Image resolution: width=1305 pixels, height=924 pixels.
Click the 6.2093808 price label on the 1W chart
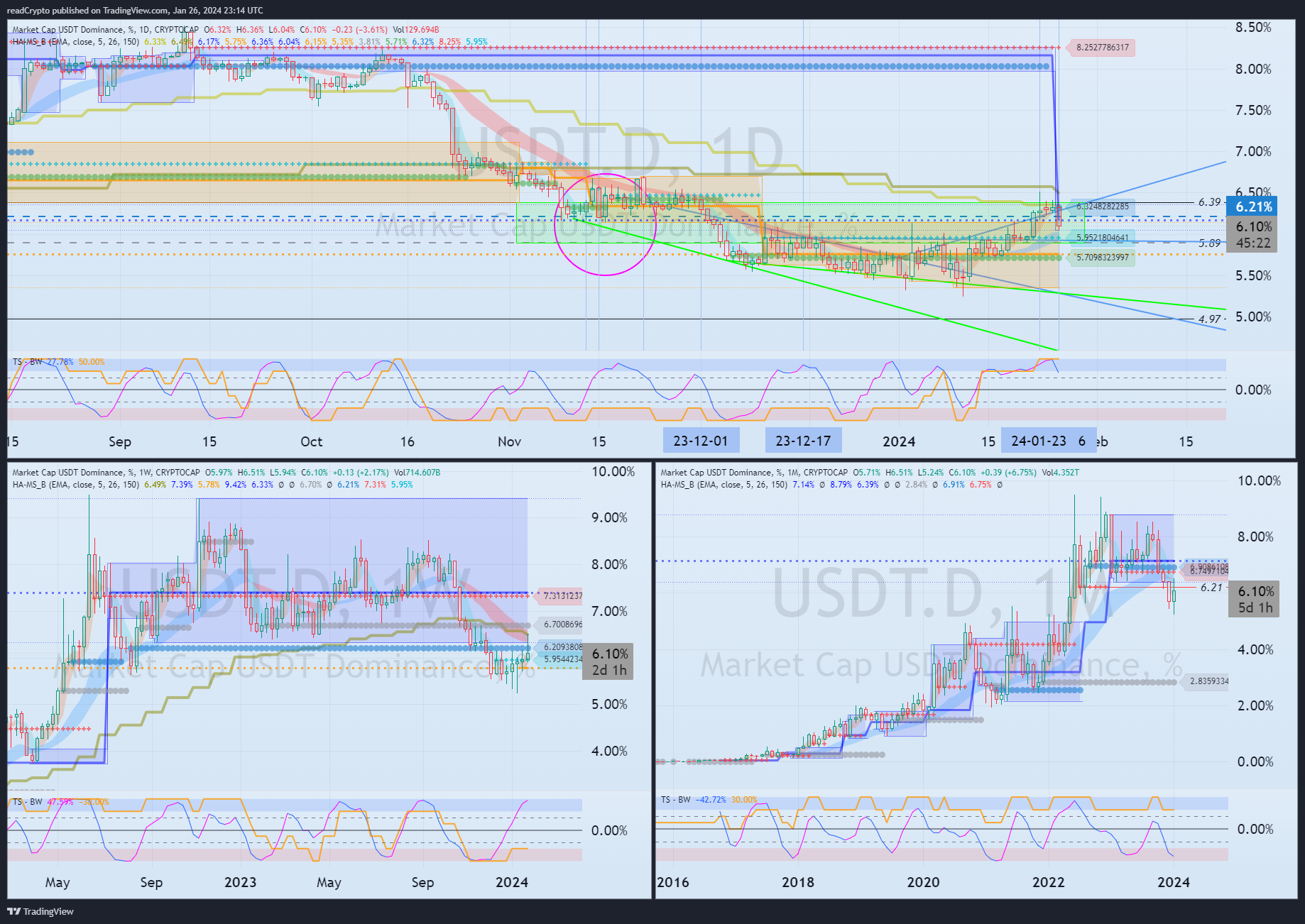coord(561,647)
